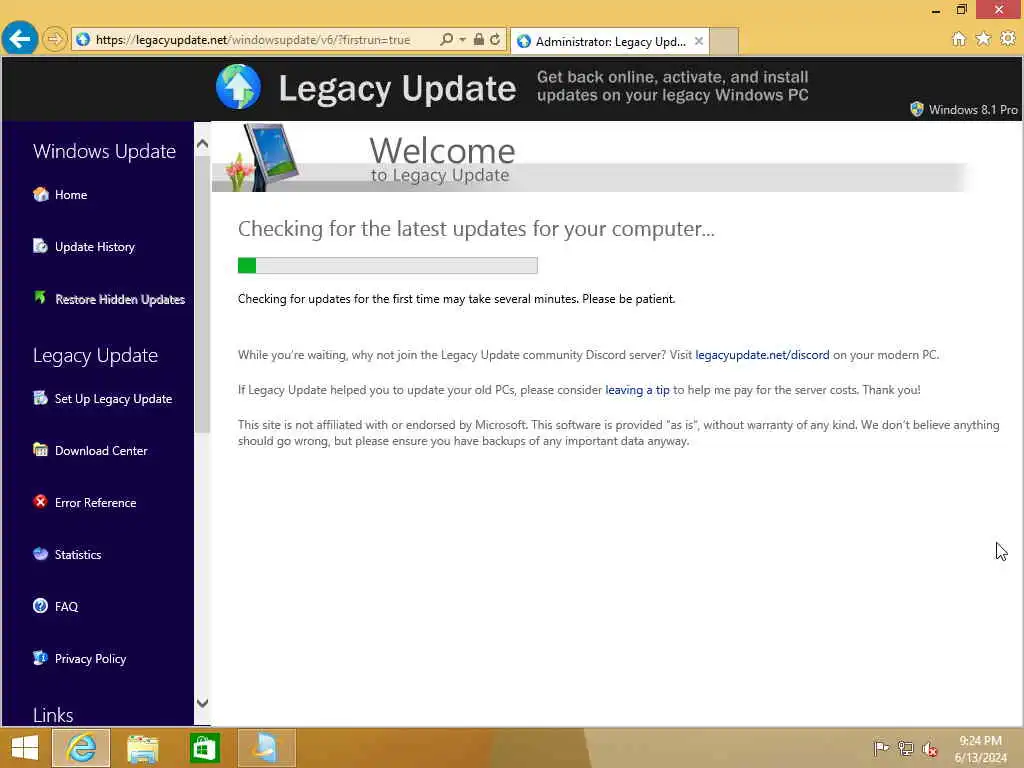Click the update check progress bar
This screenshot has height=768, width=1024.
click(x=388, y=265)
